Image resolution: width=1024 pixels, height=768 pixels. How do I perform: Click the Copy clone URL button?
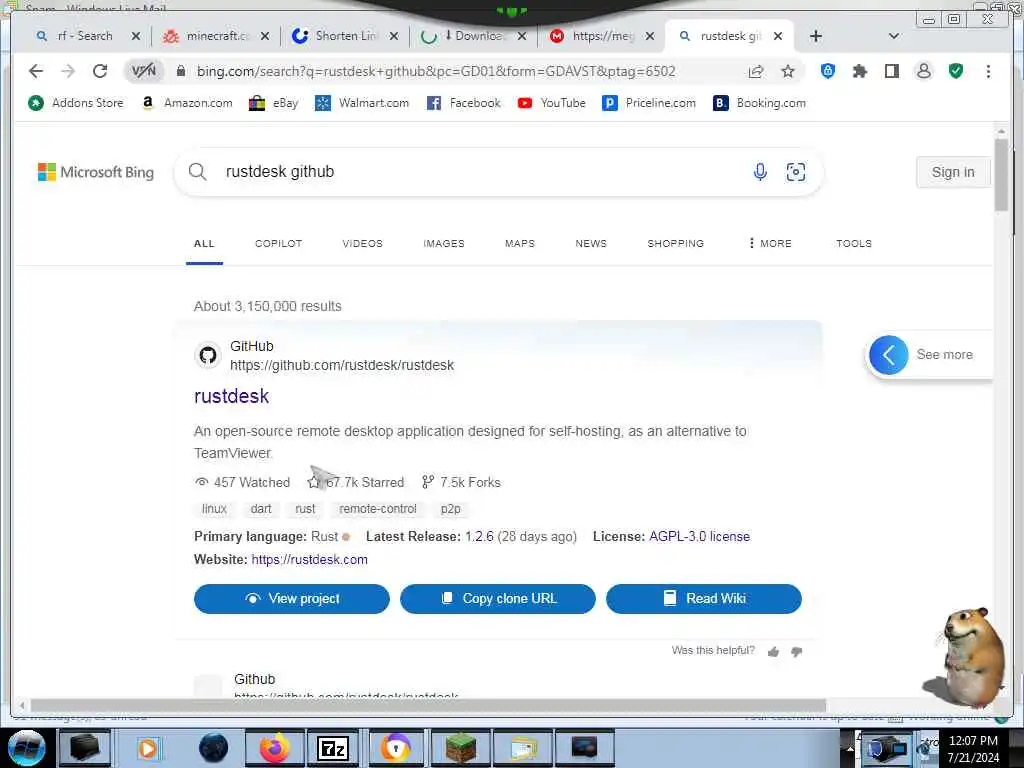click(498, 599)
